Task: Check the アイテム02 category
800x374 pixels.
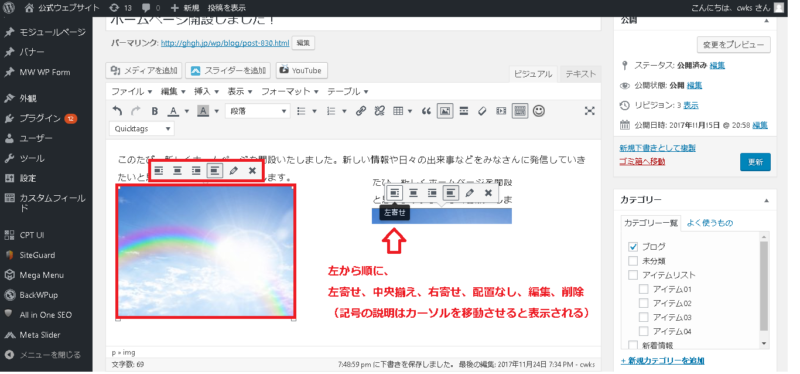Action: [644, 304]
